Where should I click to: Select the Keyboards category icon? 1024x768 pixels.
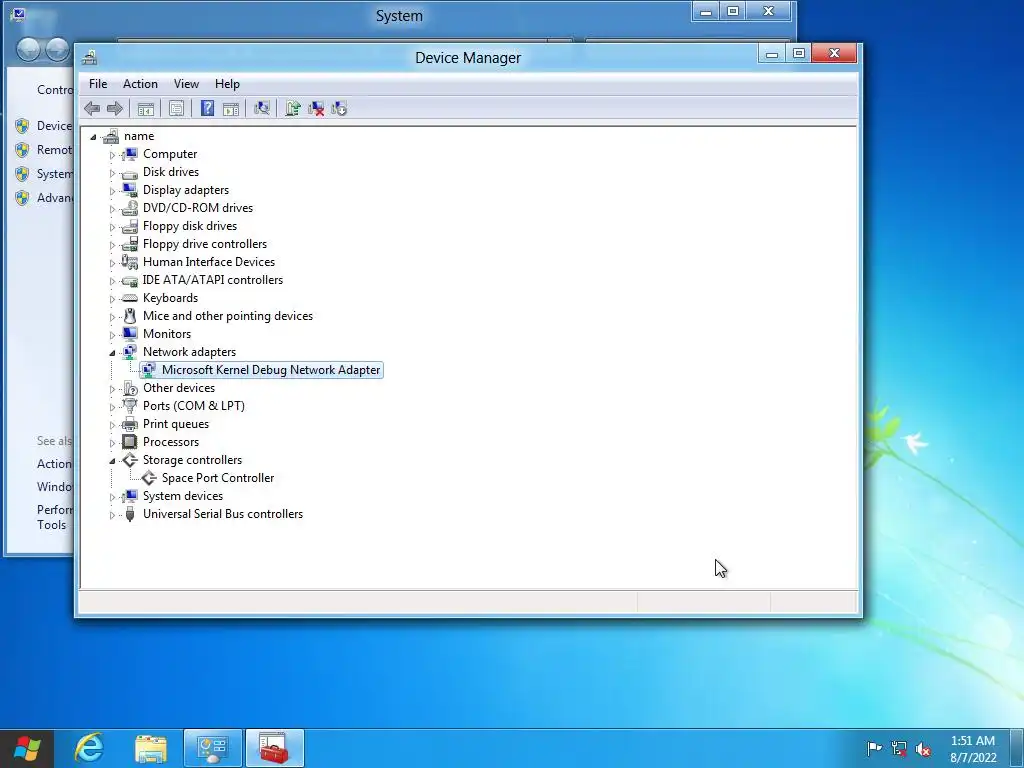[130, 298]
